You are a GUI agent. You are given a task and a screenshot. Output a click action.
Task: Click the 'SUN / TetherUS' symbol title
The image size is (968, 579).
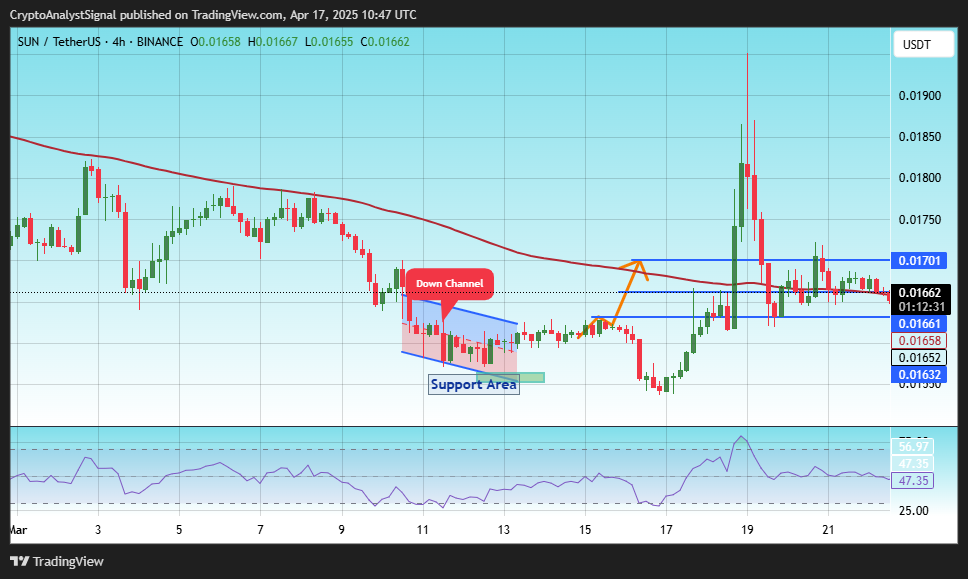(59, 41)
